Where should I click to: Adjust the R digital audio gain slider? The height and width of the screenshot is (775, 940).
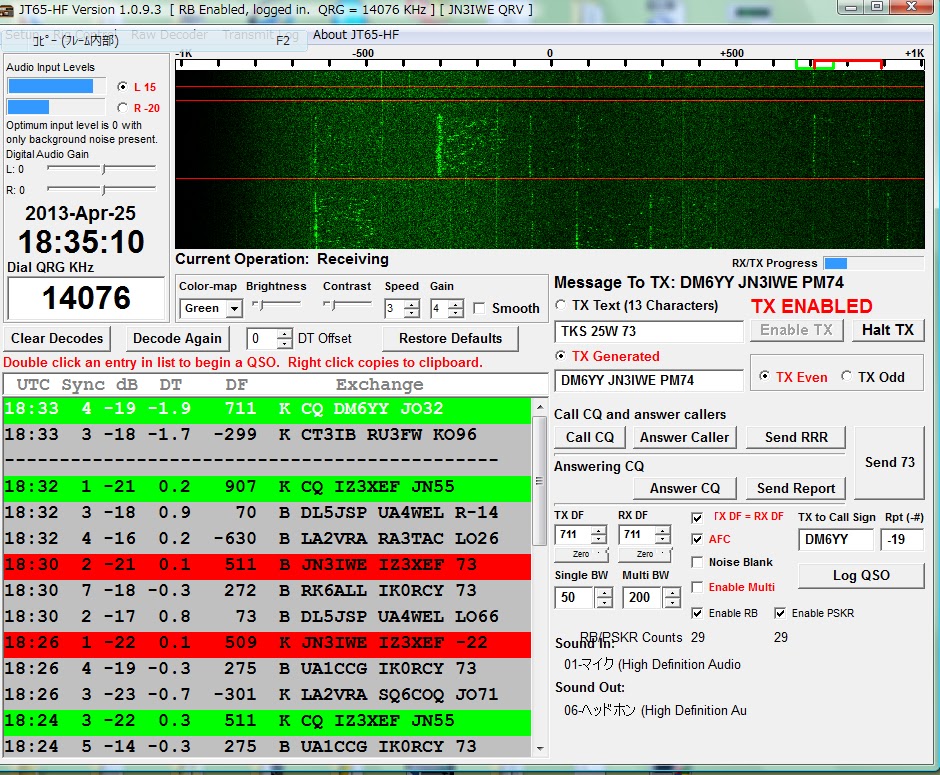103,189
